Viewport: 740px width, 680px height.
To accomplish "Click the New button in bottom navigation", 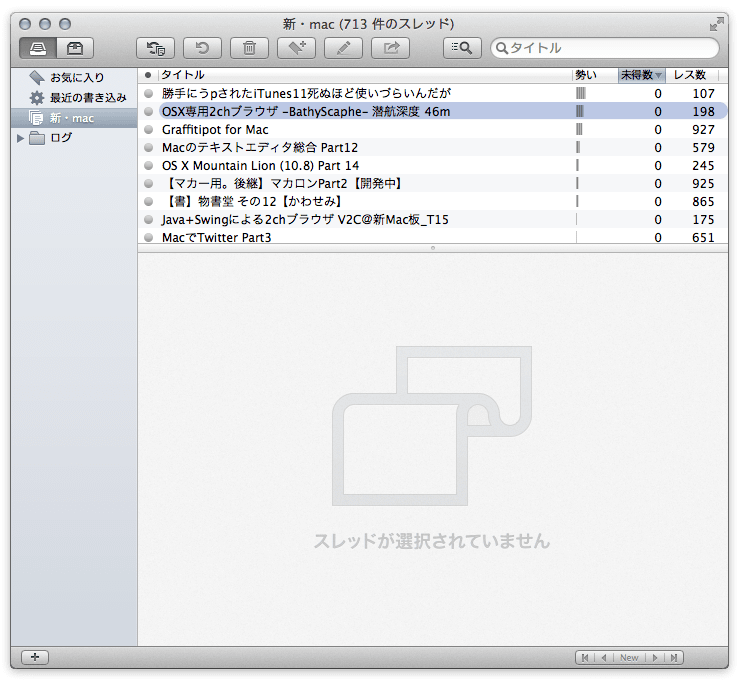I will 629,657.
